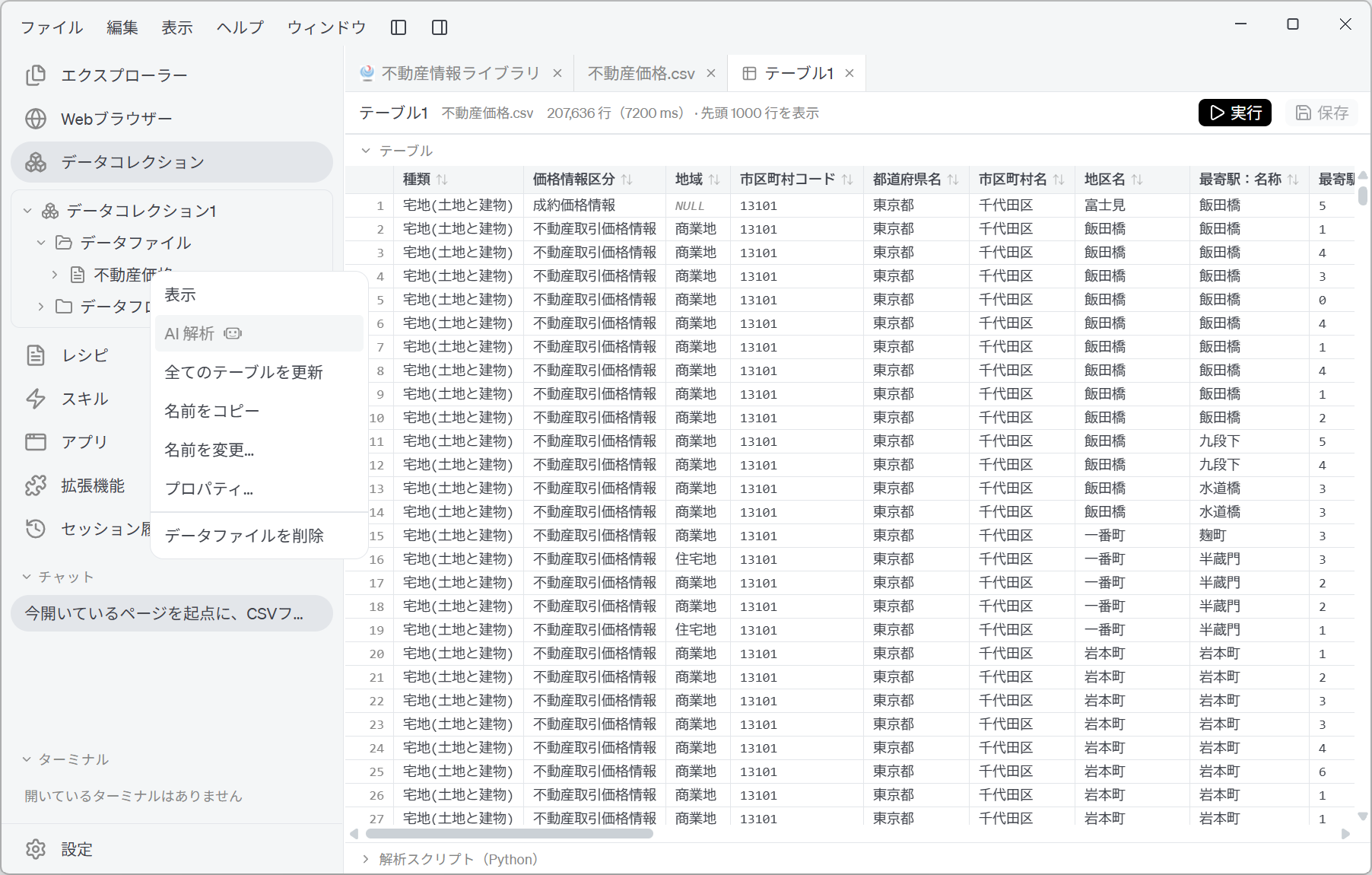Choose プロパティ... context item
The width and height of the screenshot is (1372, 875).
(x=259, y=488)
